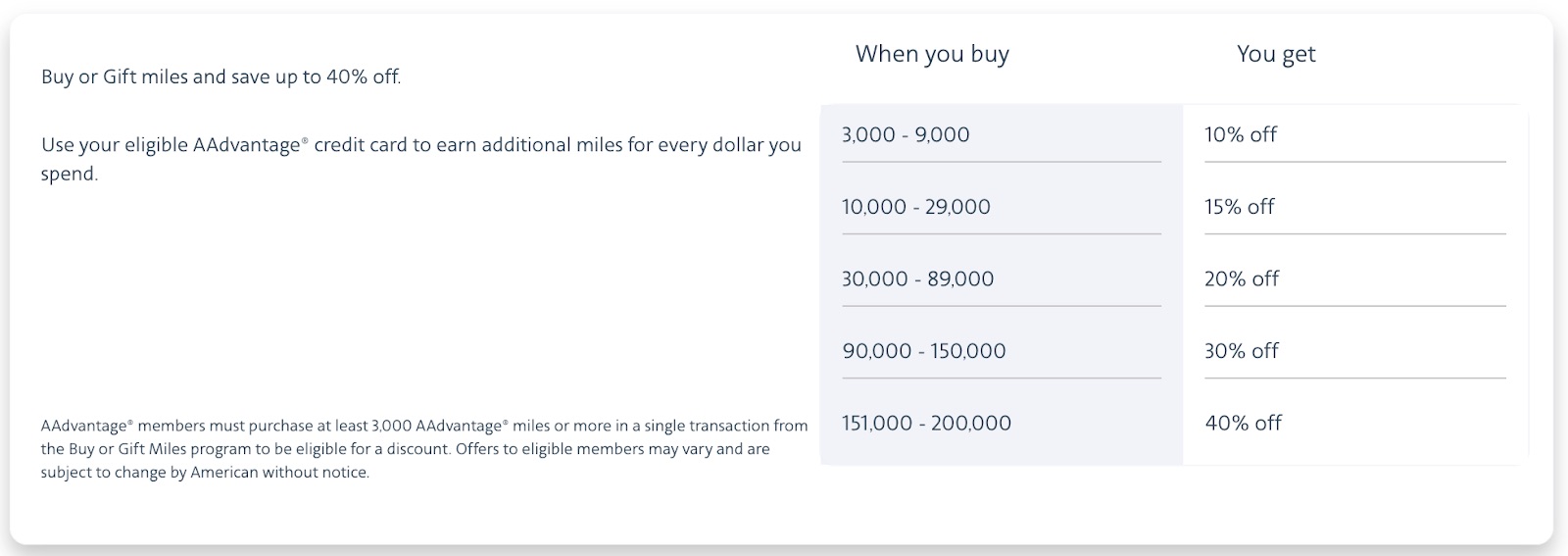The image size is (1568, 556).
Task: Click the 'When you buy' column header
Action: 932,54
